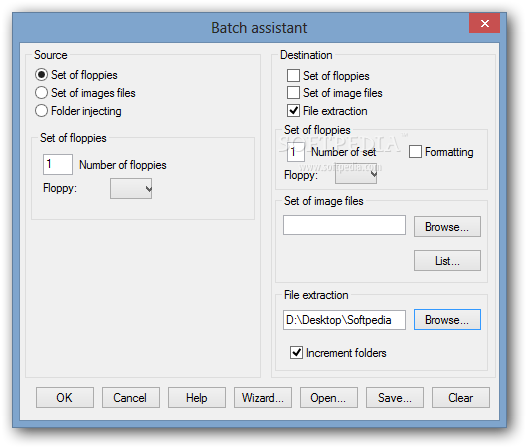
Task: Launch the Wizard button
Action: (263, 398)
